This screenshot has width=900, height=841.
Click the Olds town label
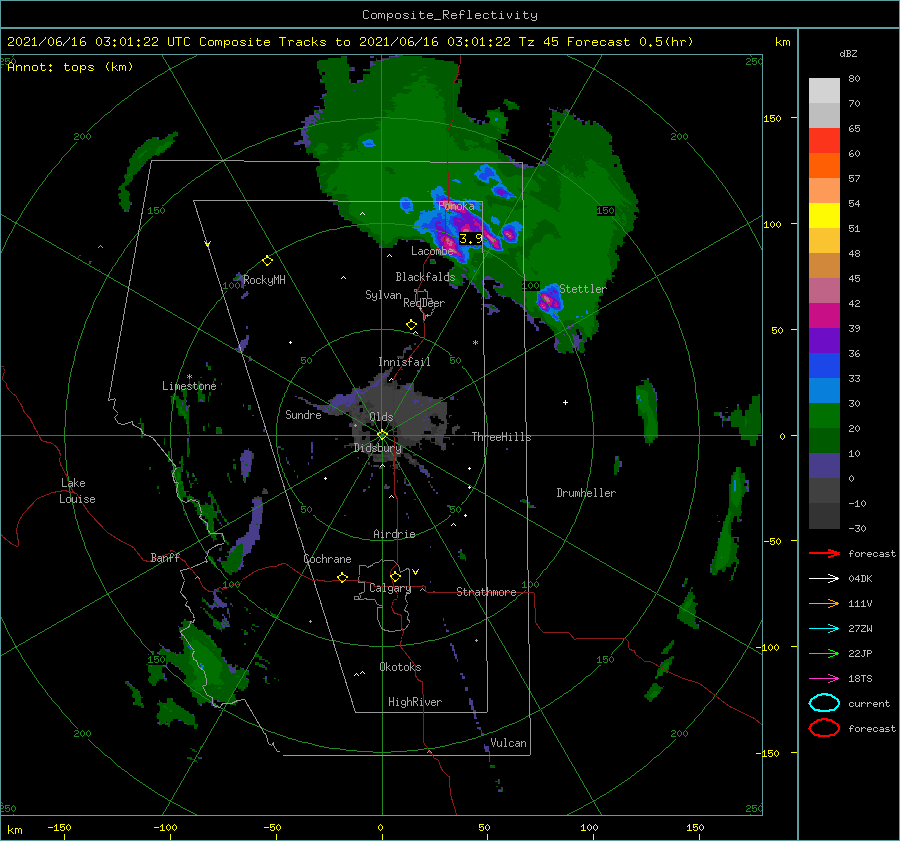click(381, 417)
